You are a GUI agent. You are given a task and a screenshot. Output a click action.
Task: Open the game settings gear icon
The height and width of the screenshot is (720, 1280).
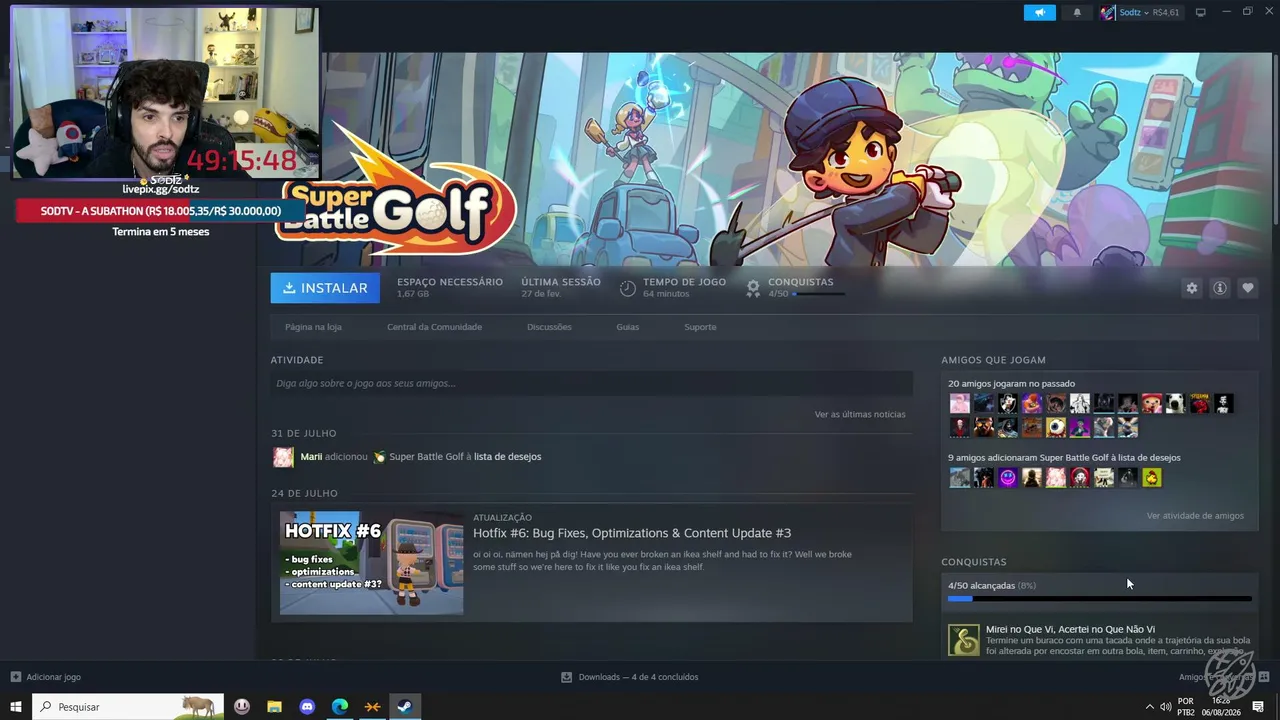point(1191,288)
